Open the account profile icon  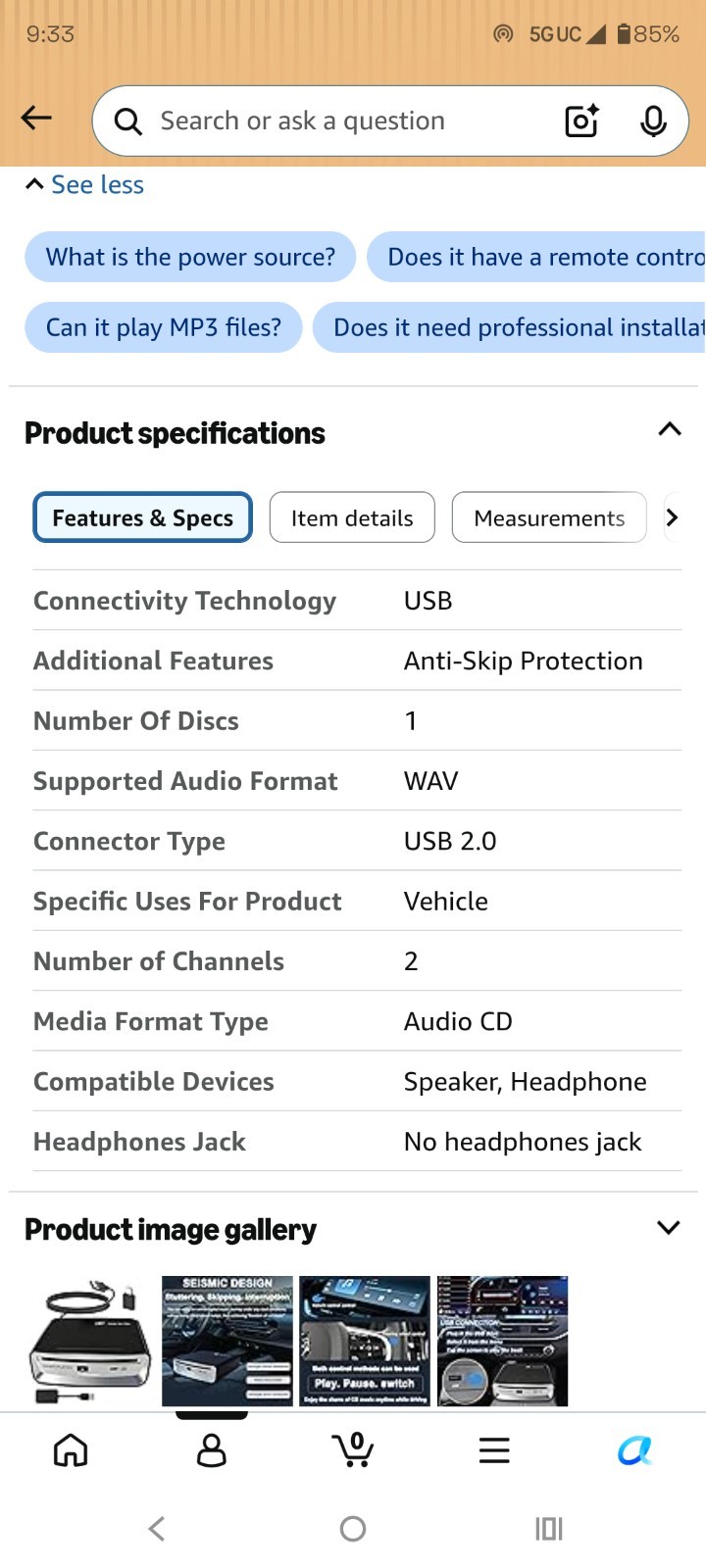coord(212,1450)
